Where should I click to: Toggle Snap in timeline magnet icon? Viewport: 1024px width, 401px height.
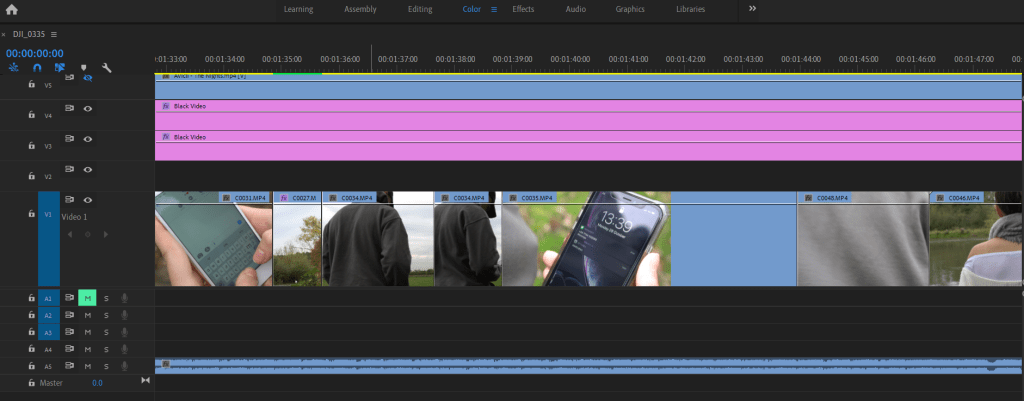(x=37, y=67)
